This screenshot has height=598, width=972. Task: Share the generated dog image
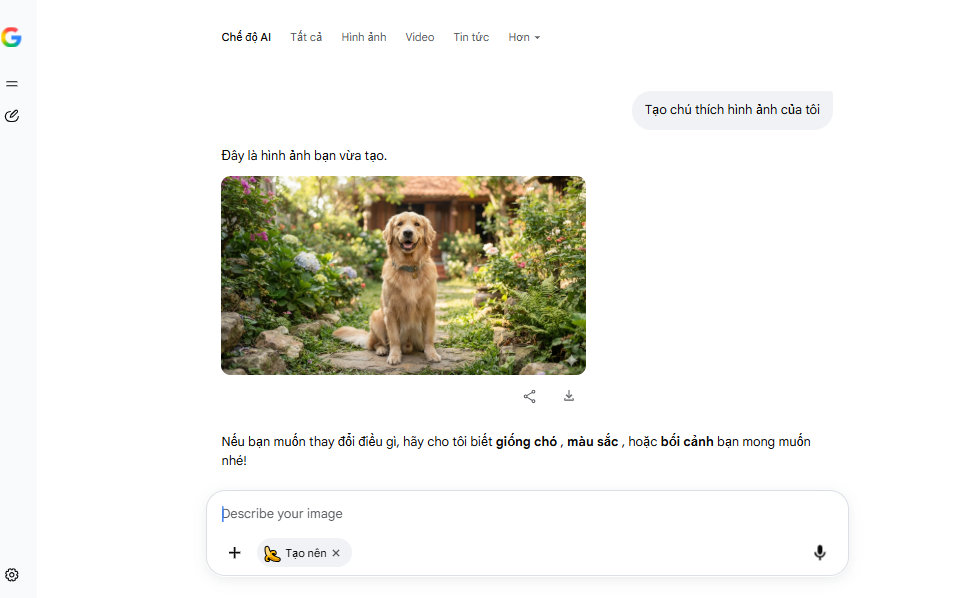coord(529,397)
